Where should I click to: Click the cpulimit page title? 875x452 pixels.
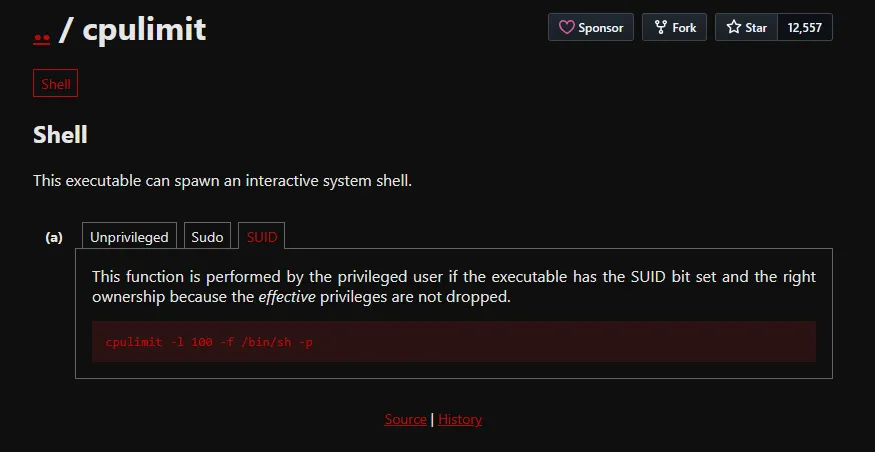click(x=144, y=30)
